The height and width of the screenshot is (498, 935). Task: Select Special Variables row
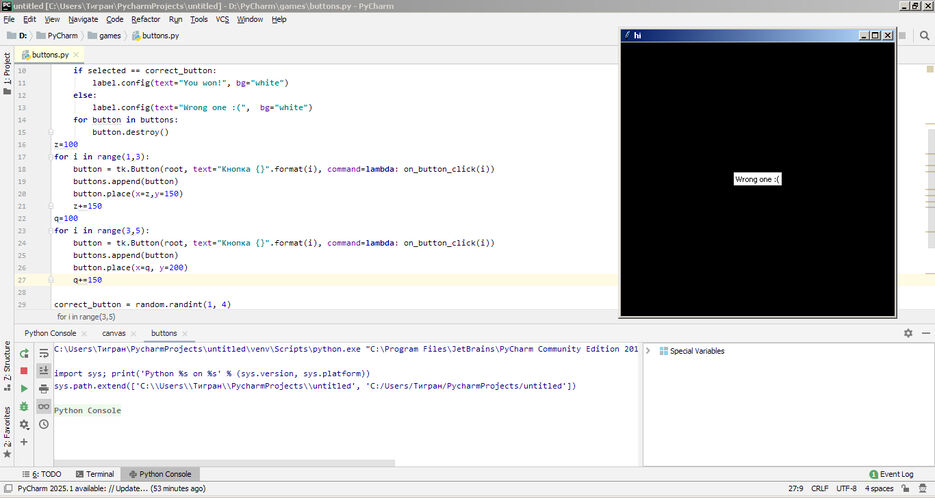tap(788, 351)
